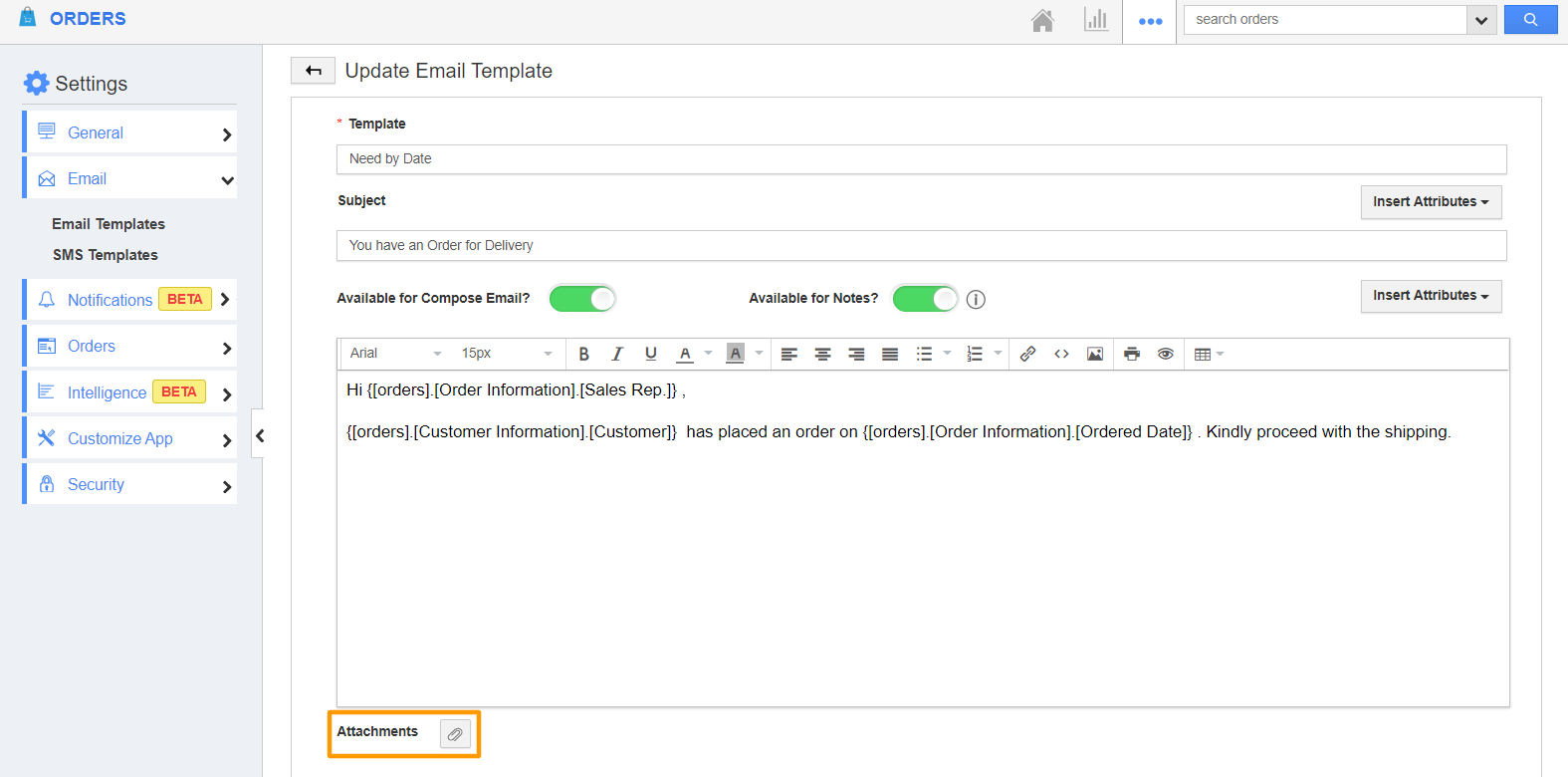Toggle underline formatting in editor
The width and height of the screenshot is (1568, 777).
pyautogui.click(x=651, y=354)
